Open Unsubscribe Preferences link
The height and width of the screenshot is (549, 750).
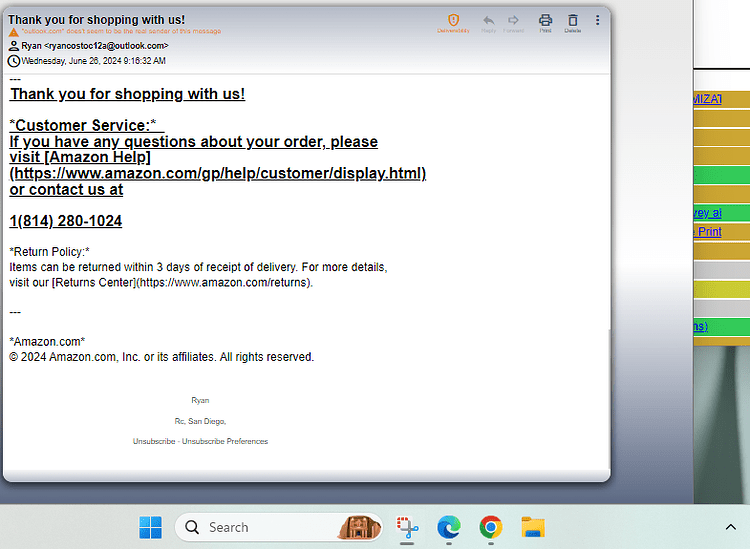[x=225, y=441]
